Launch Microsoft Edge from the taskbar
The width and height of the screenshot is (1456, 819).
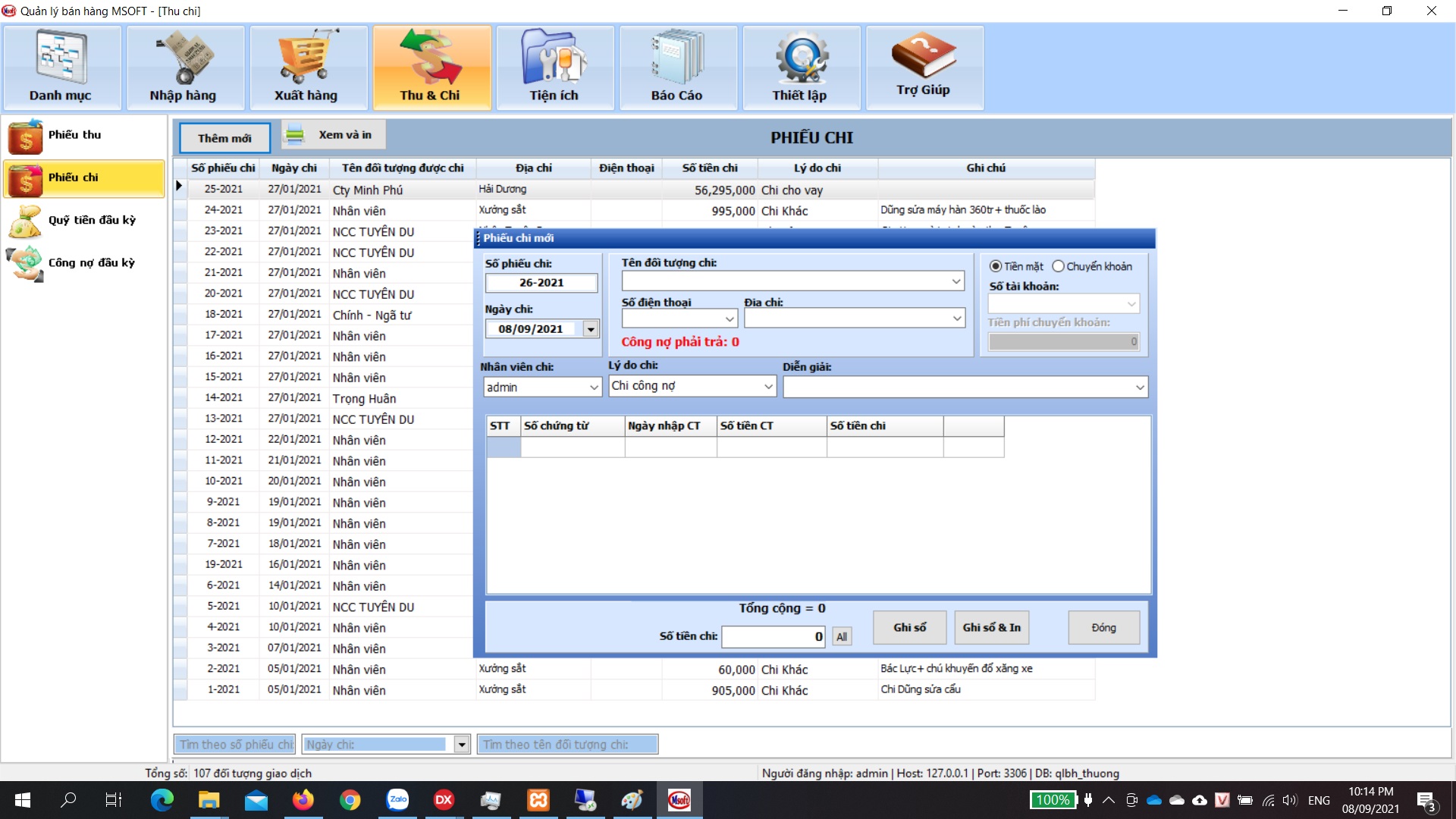pos(162,800)
